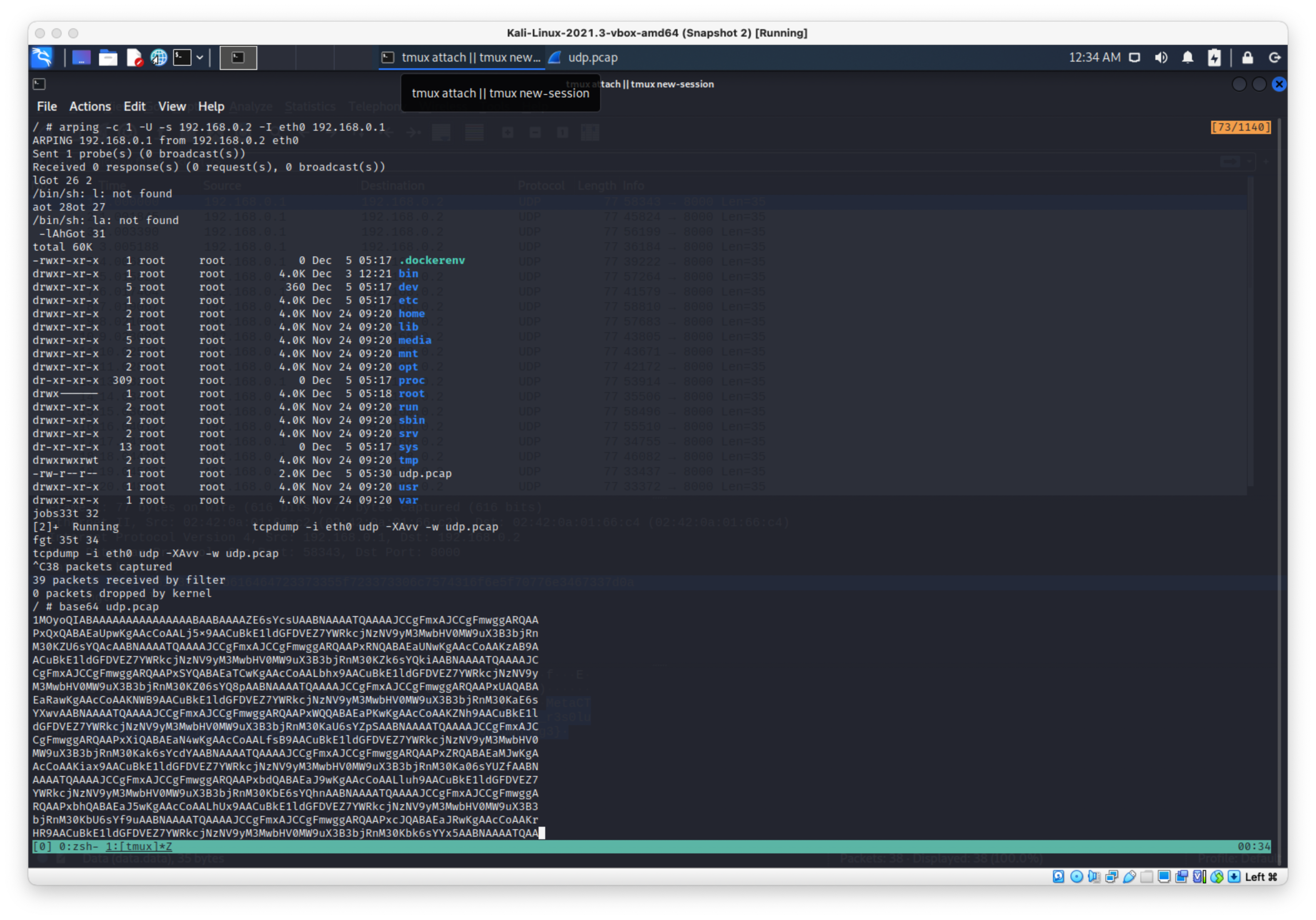
Task: Click the udp.pcap file in listing
Action: point(425,473)
